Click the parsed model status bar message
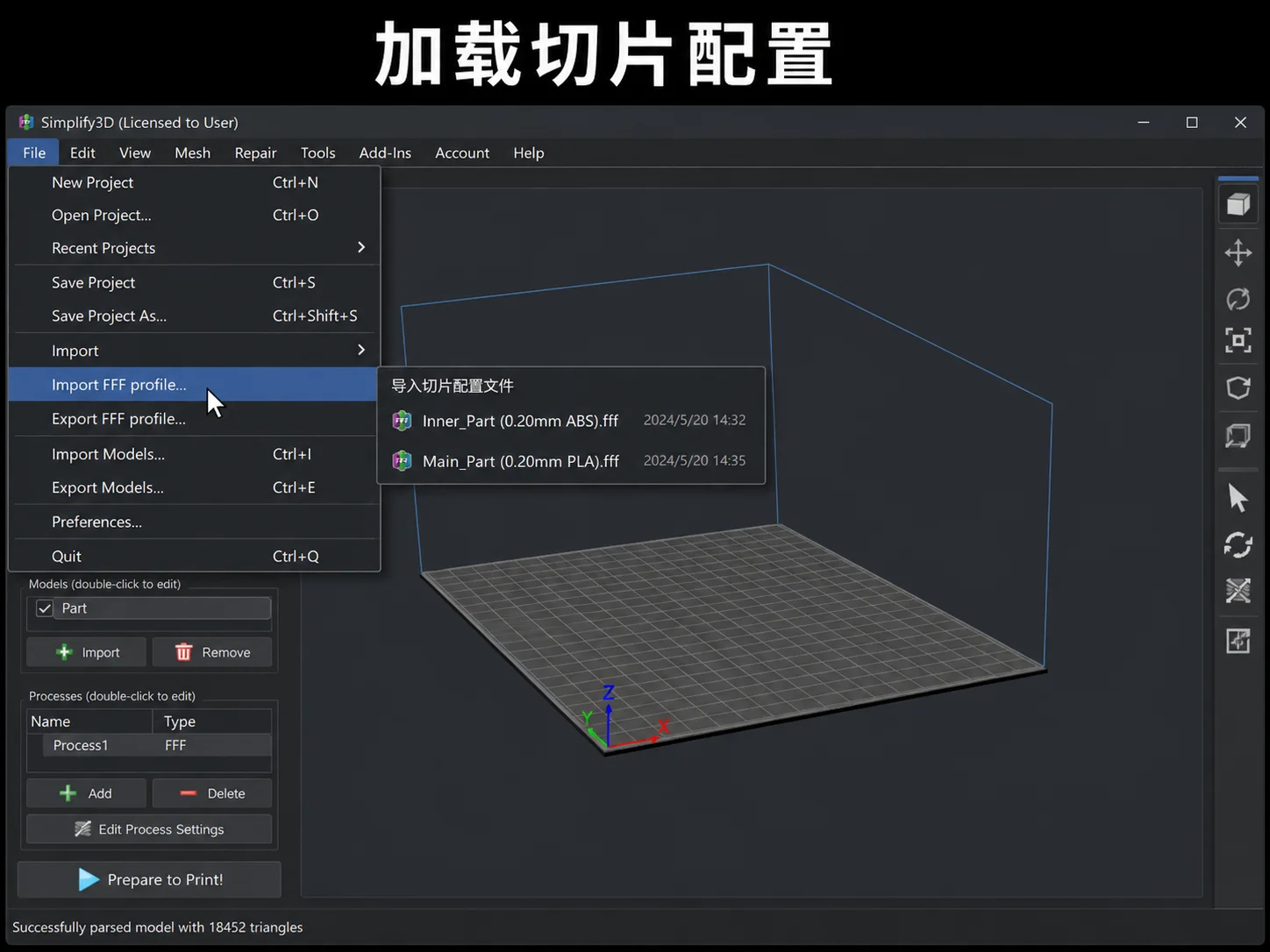 point(158,927)
